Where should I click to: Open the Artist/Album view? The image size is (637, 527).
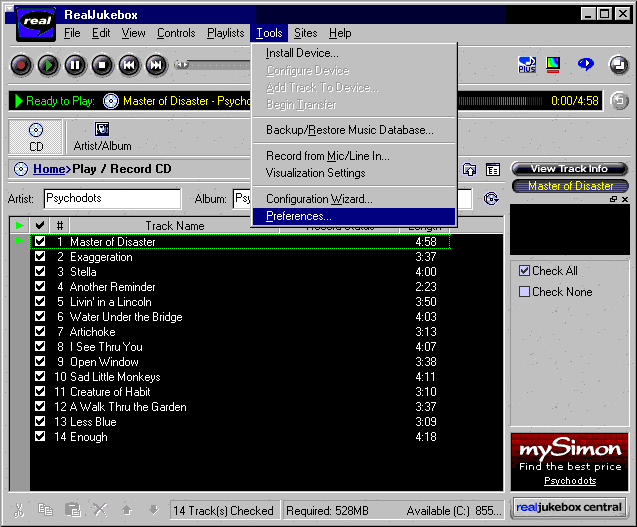coord(102,137)
